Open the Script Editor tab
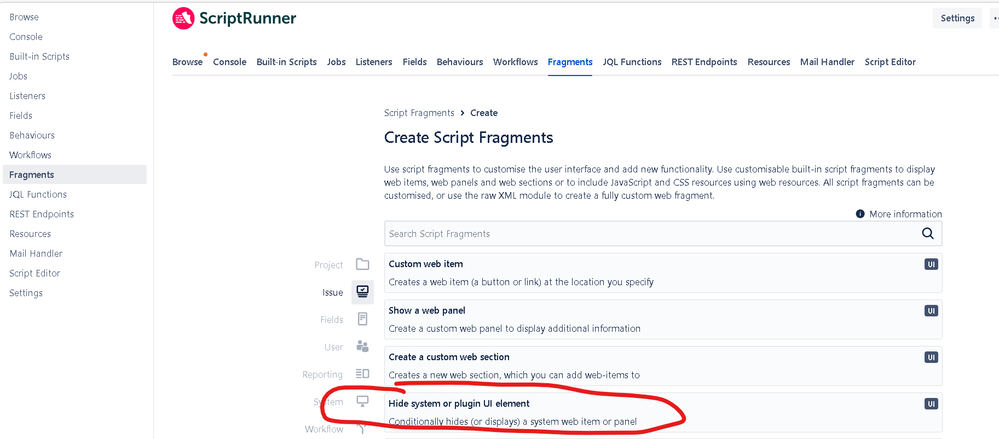This screenshot has width=999, height=439. [890, 62]
